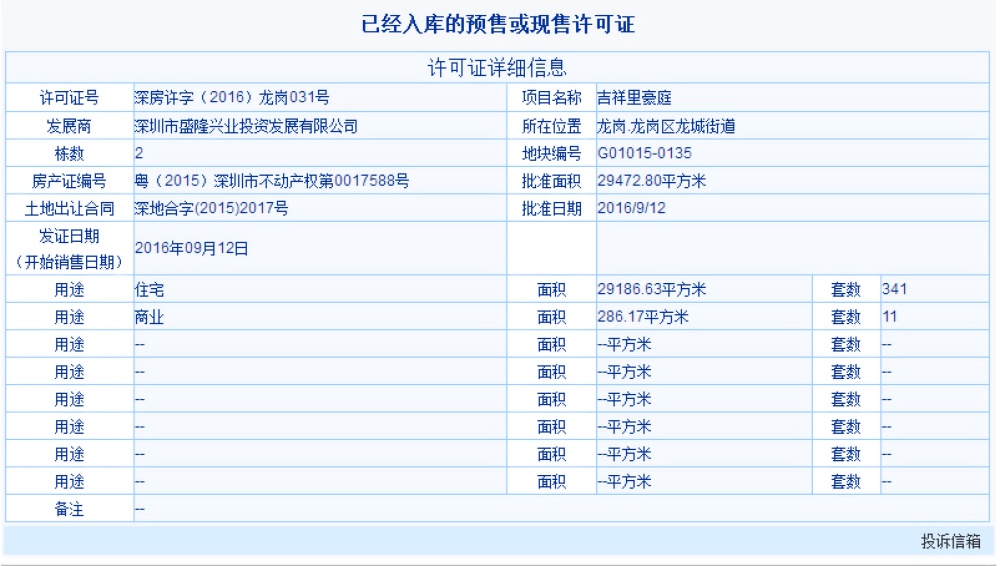Select the 备注 label

(69, 509)
